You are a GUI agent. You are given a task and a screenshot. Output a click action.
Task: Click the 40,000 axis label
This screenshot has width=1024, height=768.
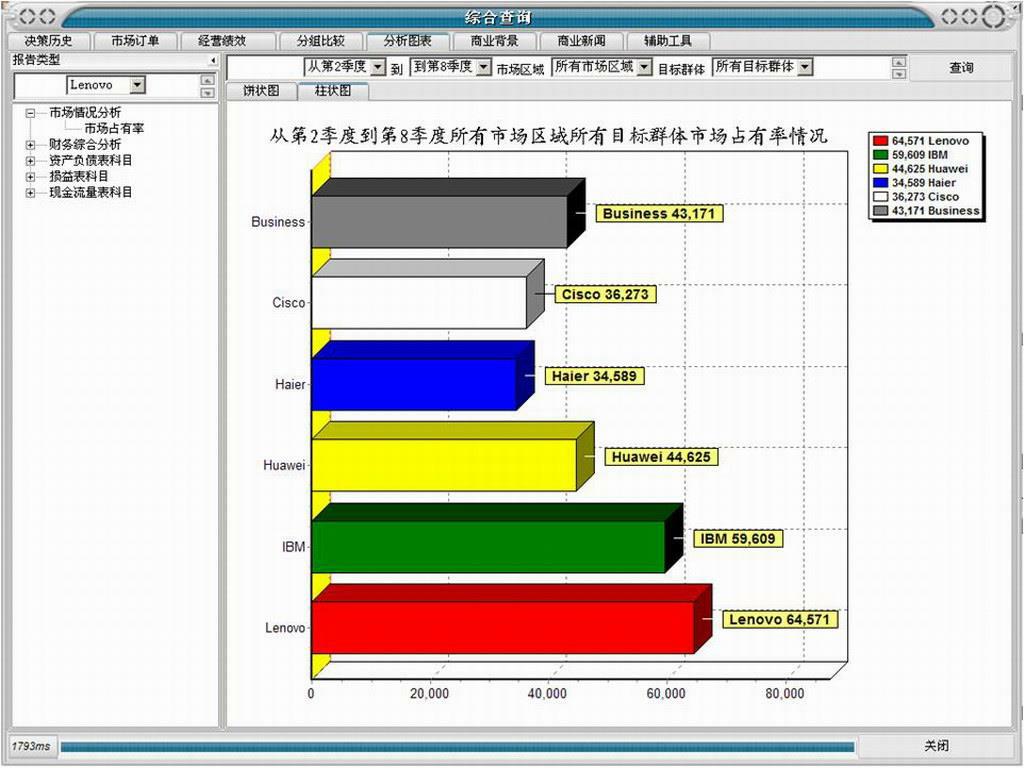click(x=547, y=694)
